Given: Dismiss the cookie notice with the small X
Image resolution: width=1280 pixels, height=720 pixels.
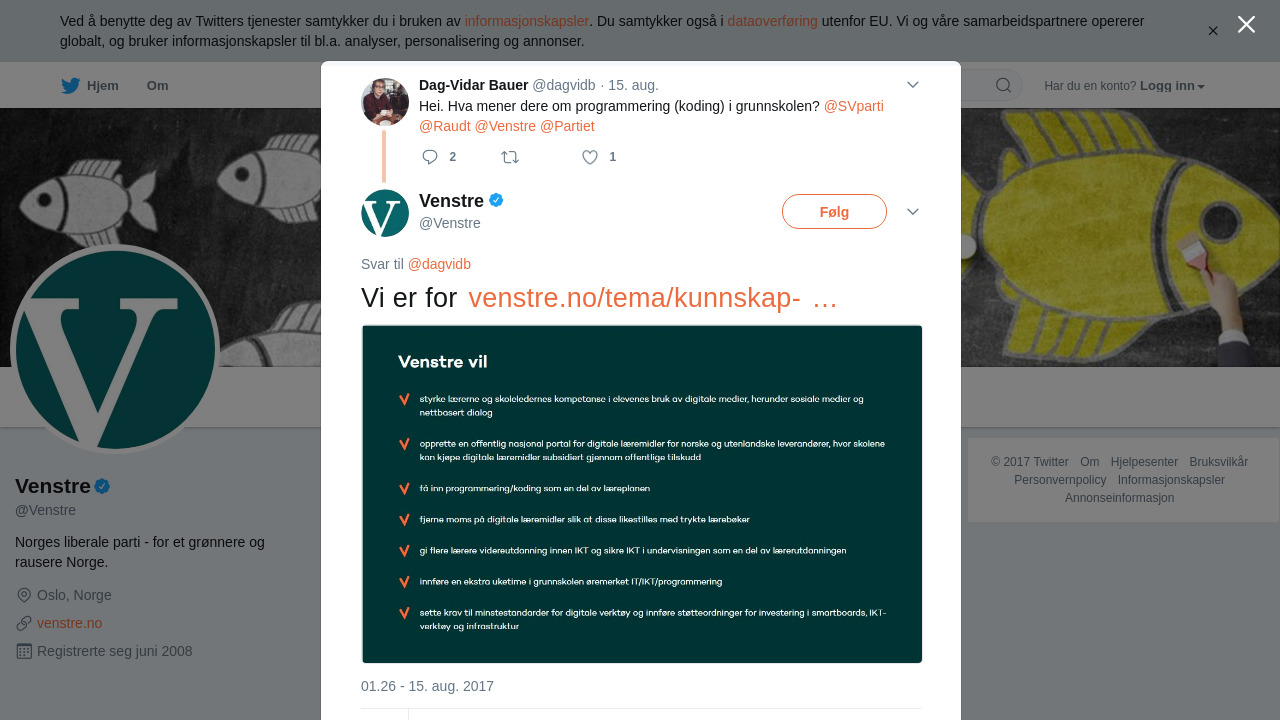Looking at the screenshot, I should click(x=1213, y=31).
